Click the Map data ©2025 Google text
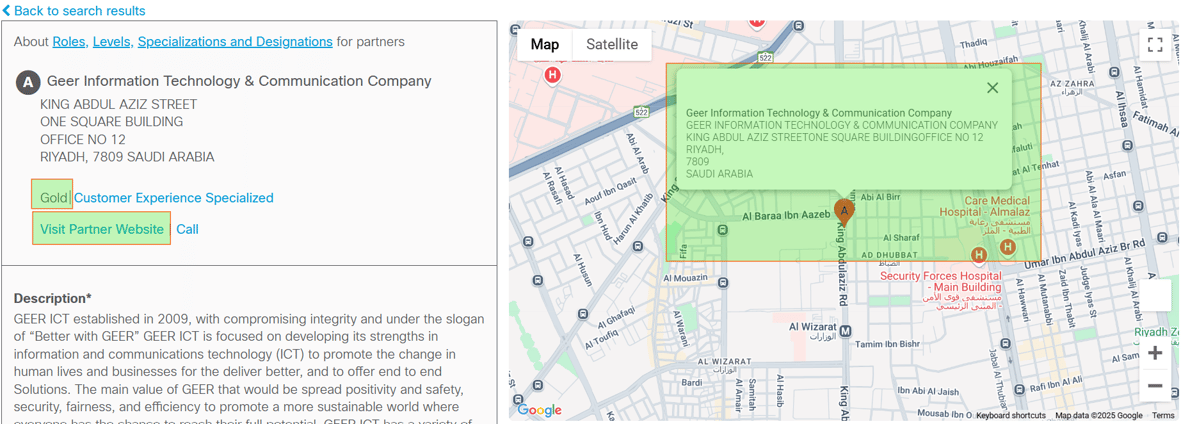1181x424 pixels. [1098, 416]
